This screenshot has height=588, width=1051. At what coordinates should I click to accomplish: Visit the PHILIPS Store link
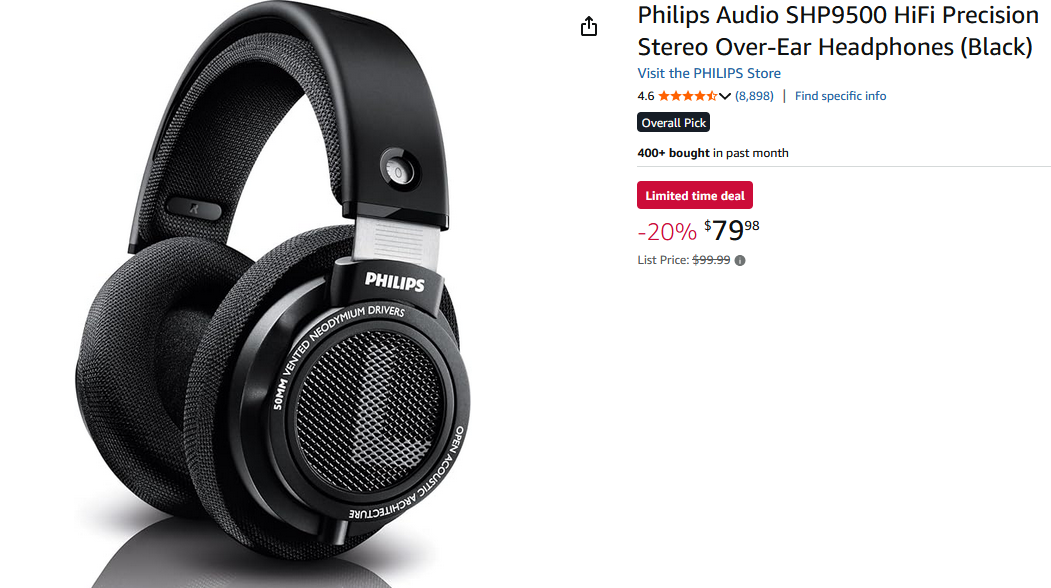[709, 73]
